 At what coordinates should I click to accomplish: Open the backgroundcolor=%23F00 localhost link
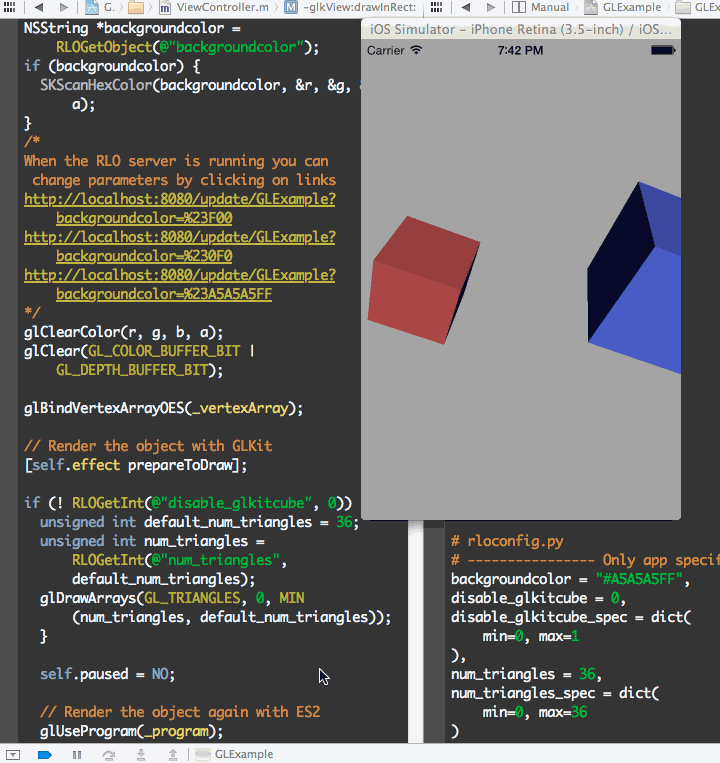tap(180, 208)
